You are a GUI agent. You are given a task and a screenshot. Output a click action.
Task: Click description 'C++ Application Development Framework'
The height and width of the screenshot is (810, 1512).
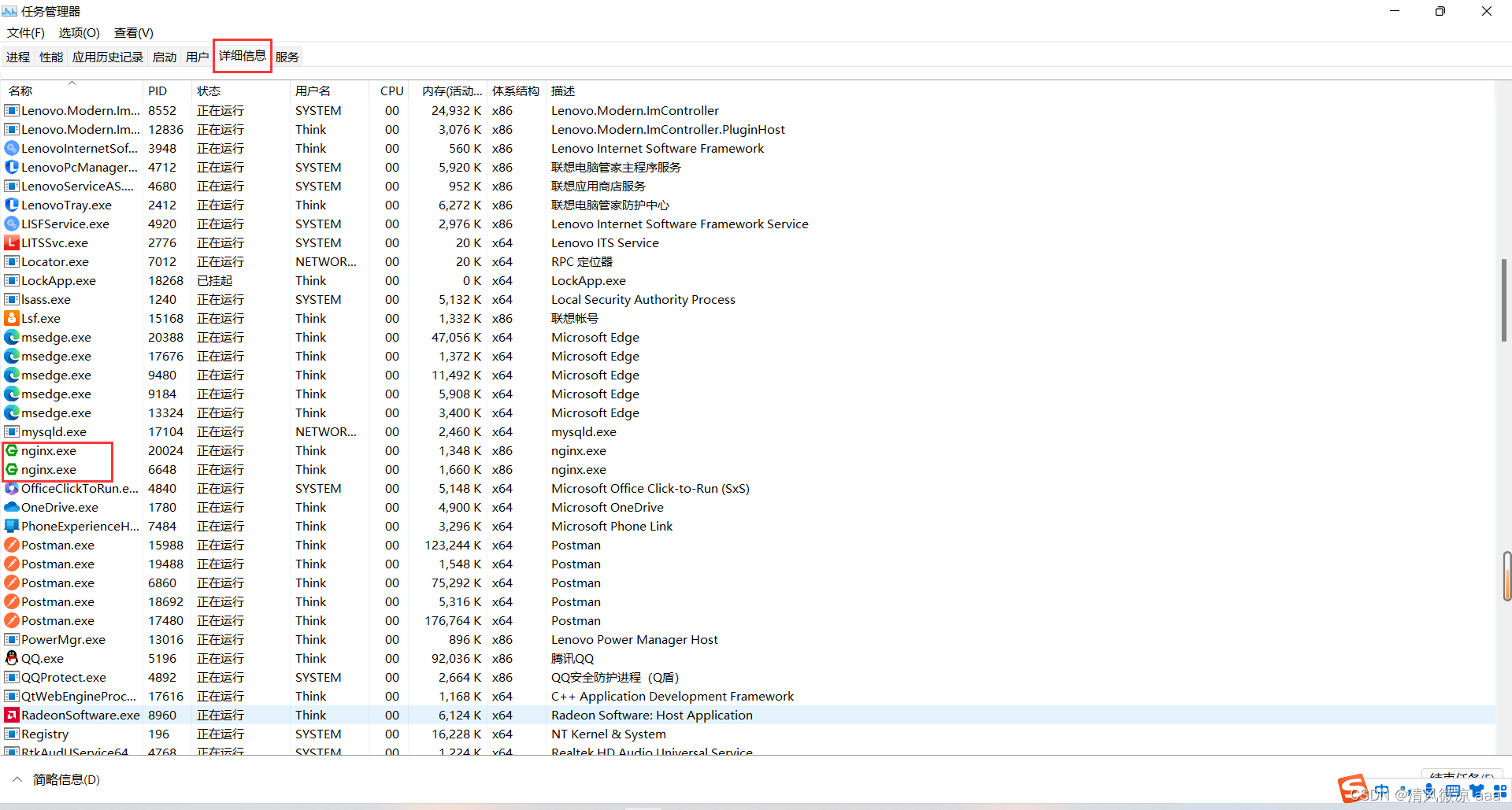coord(673,696)
